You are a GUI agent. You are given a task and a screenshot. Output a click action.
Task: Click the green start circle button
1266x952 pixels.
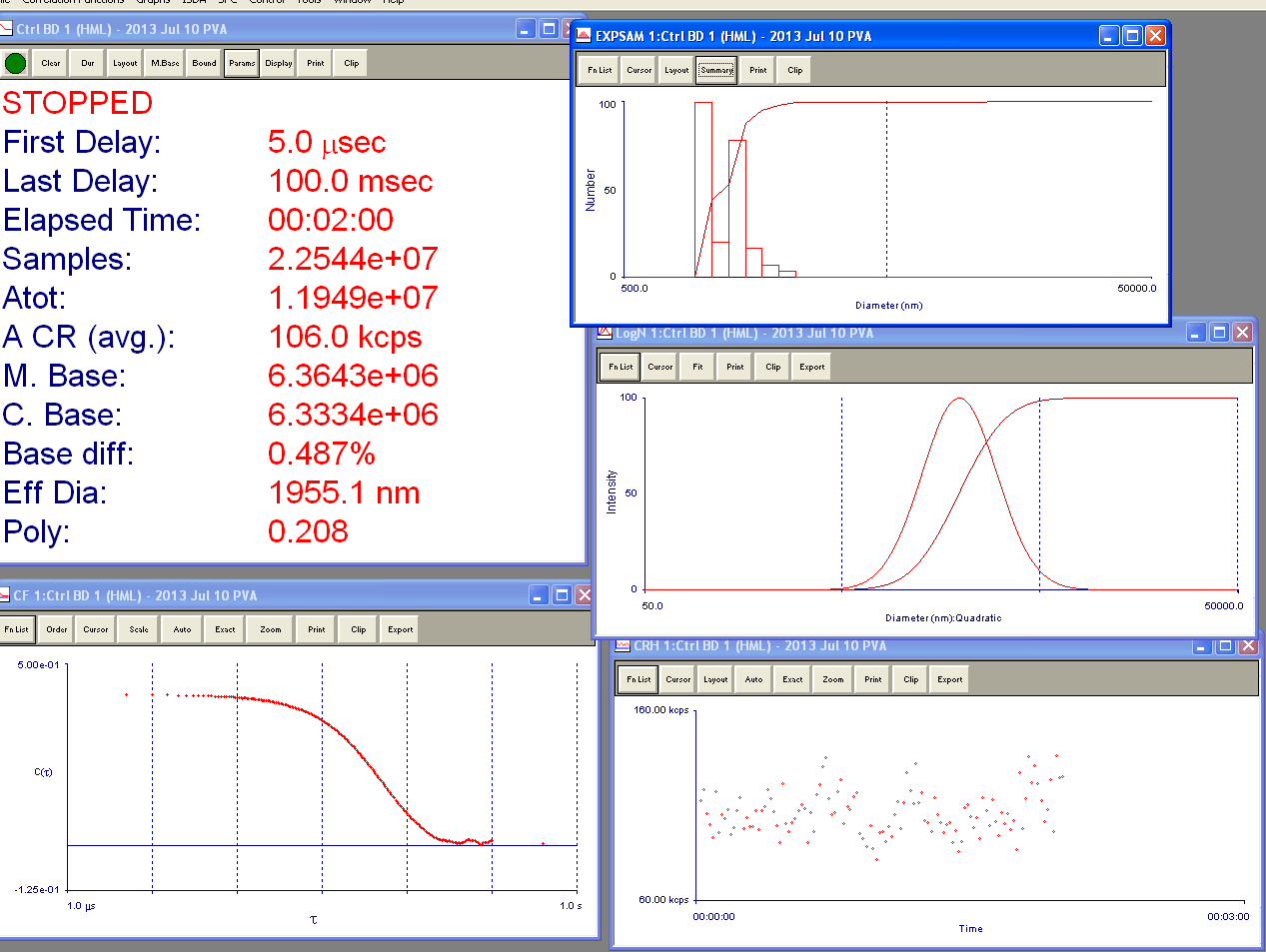tap(15, 63)
